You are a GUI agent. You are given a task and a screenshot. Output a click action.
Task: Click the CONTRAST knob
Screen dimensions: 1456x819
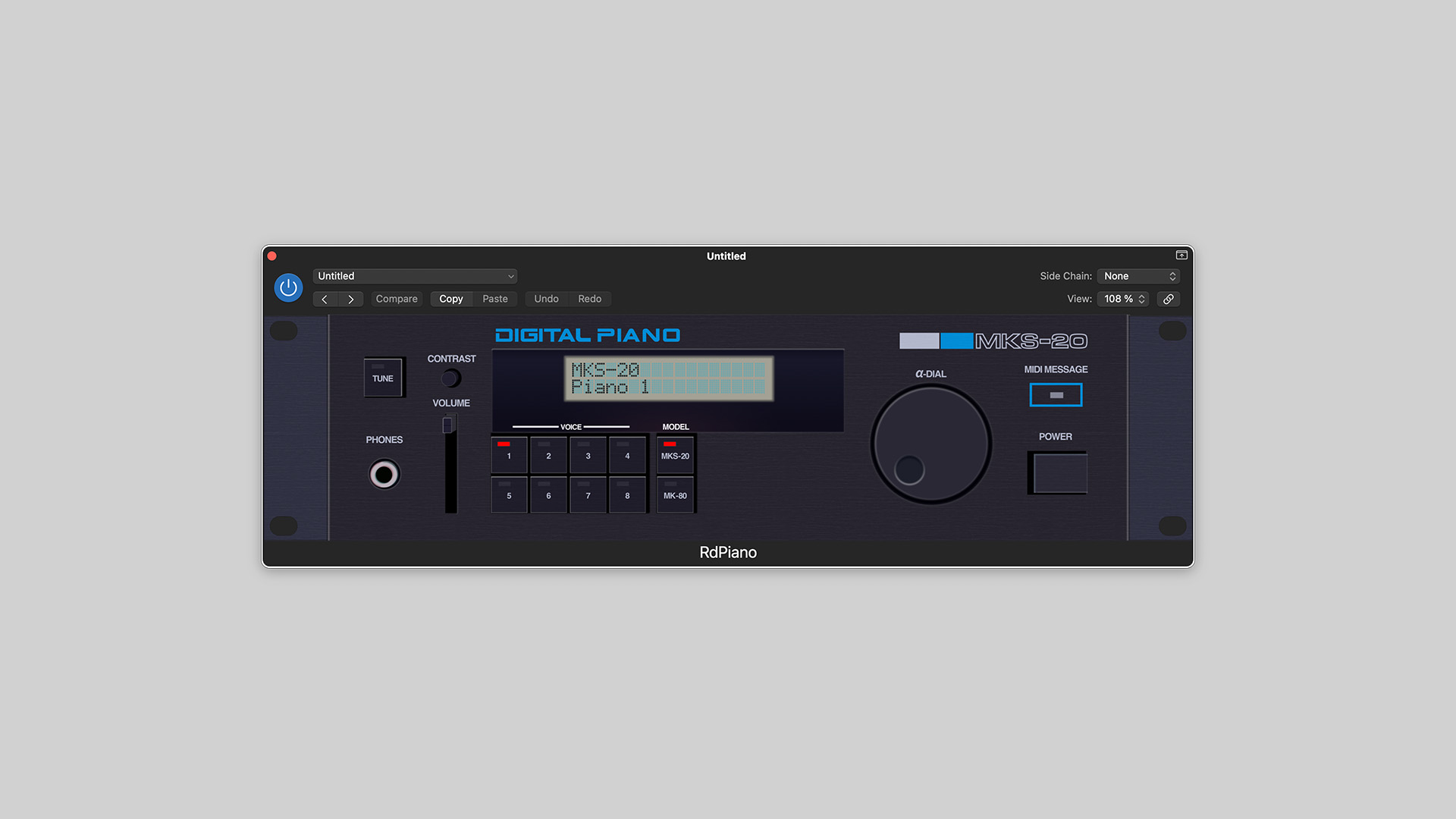[451, 378]
